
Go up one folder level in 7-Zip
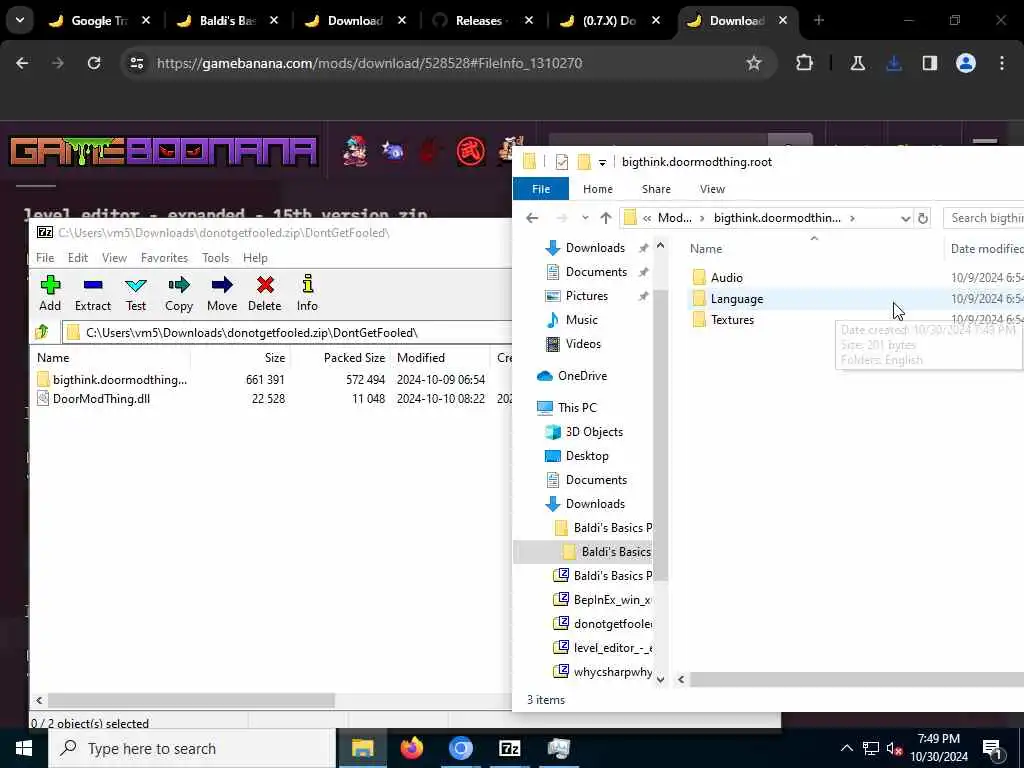[x=42, y=332]
